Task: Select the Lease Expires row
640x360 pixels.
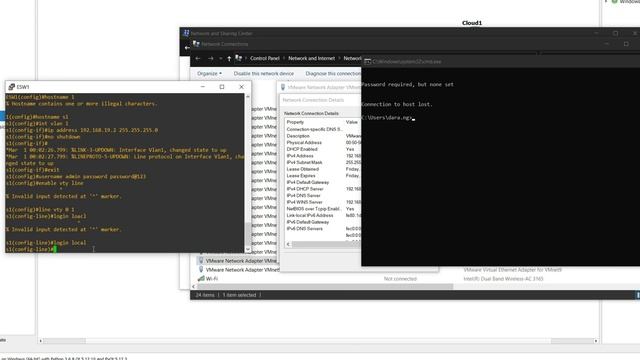Action: coord(323,176)
